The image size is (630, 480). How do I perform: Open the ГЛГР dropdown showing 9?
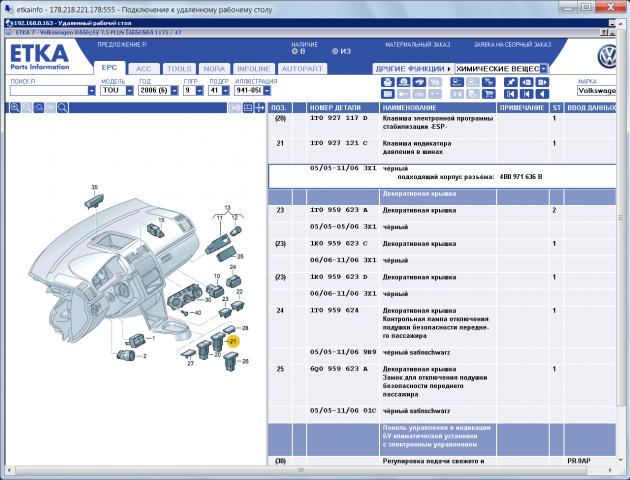[x=200, y=91]
